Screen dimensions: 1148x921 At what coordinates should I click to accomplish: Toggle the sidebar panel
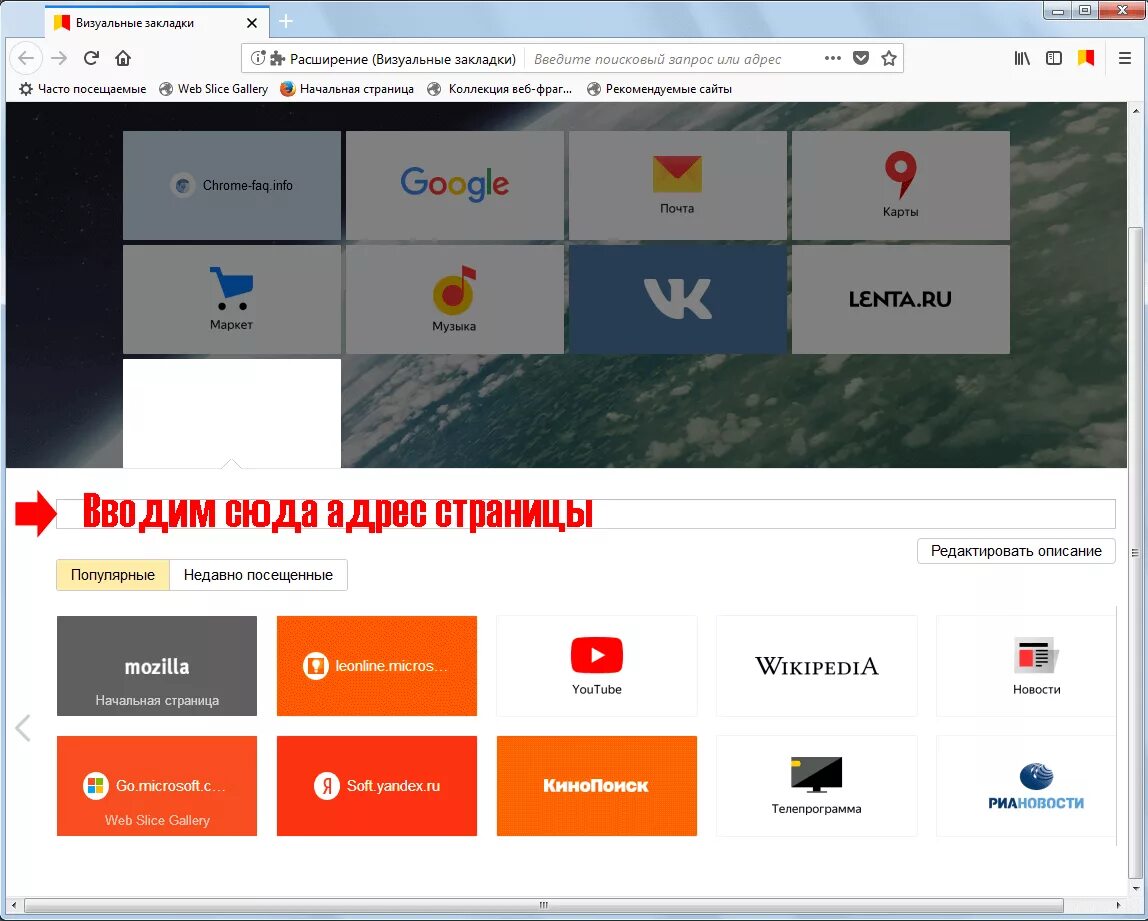(1053, 58)
